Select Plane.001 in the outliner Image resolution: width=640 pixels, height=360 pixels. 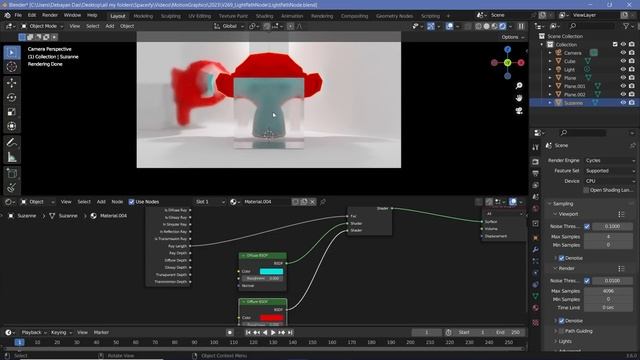(575, 86)
